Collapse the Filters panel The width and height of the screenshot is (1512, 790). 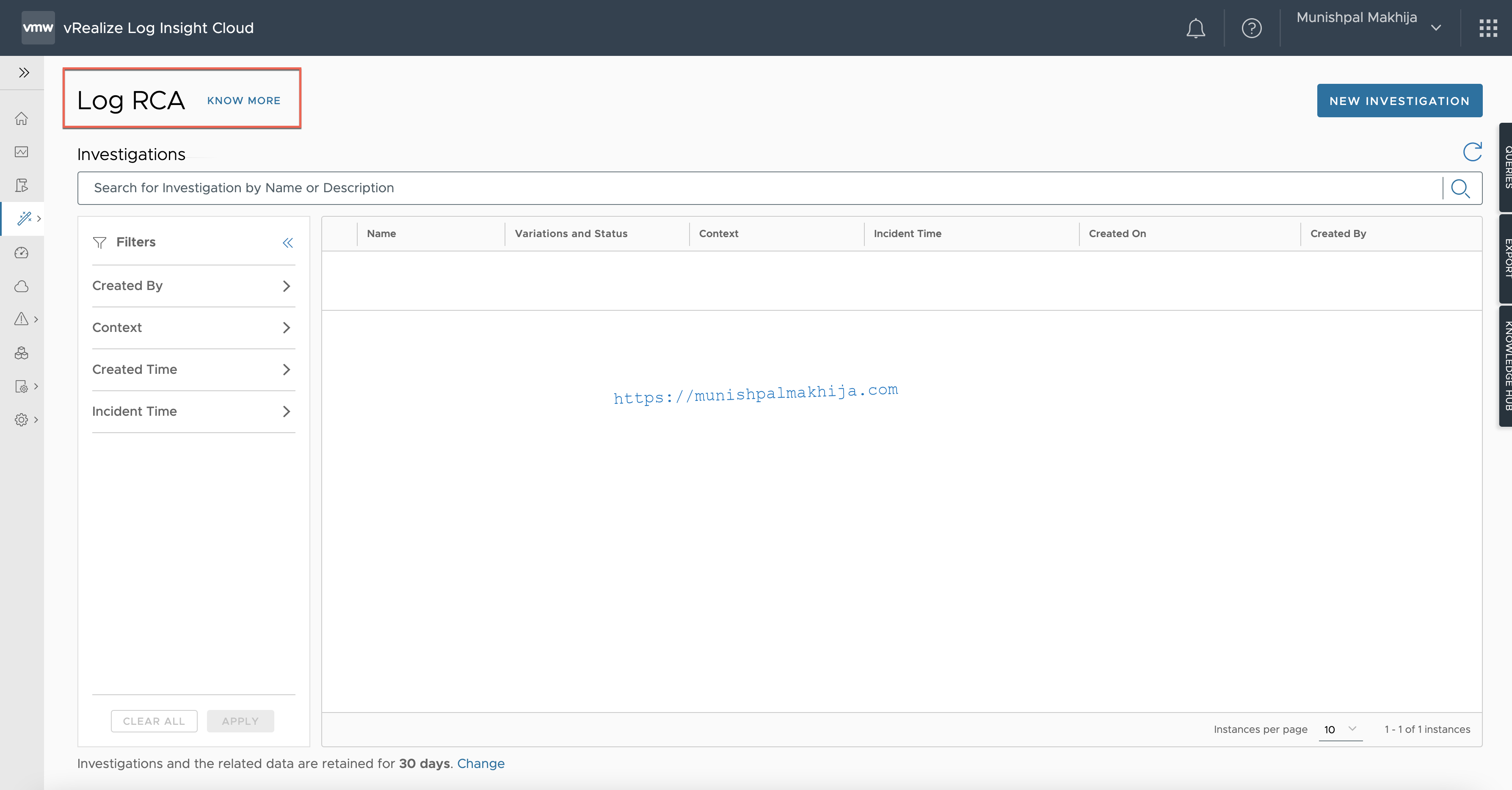point(287,243)
